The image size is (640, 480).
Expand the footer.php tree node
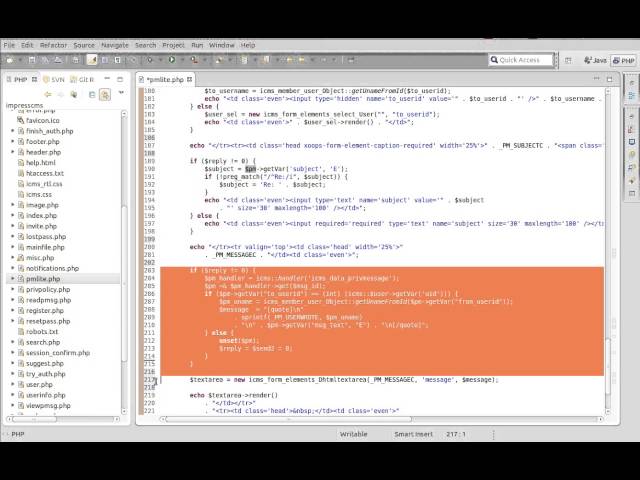[x=12, y=142]
